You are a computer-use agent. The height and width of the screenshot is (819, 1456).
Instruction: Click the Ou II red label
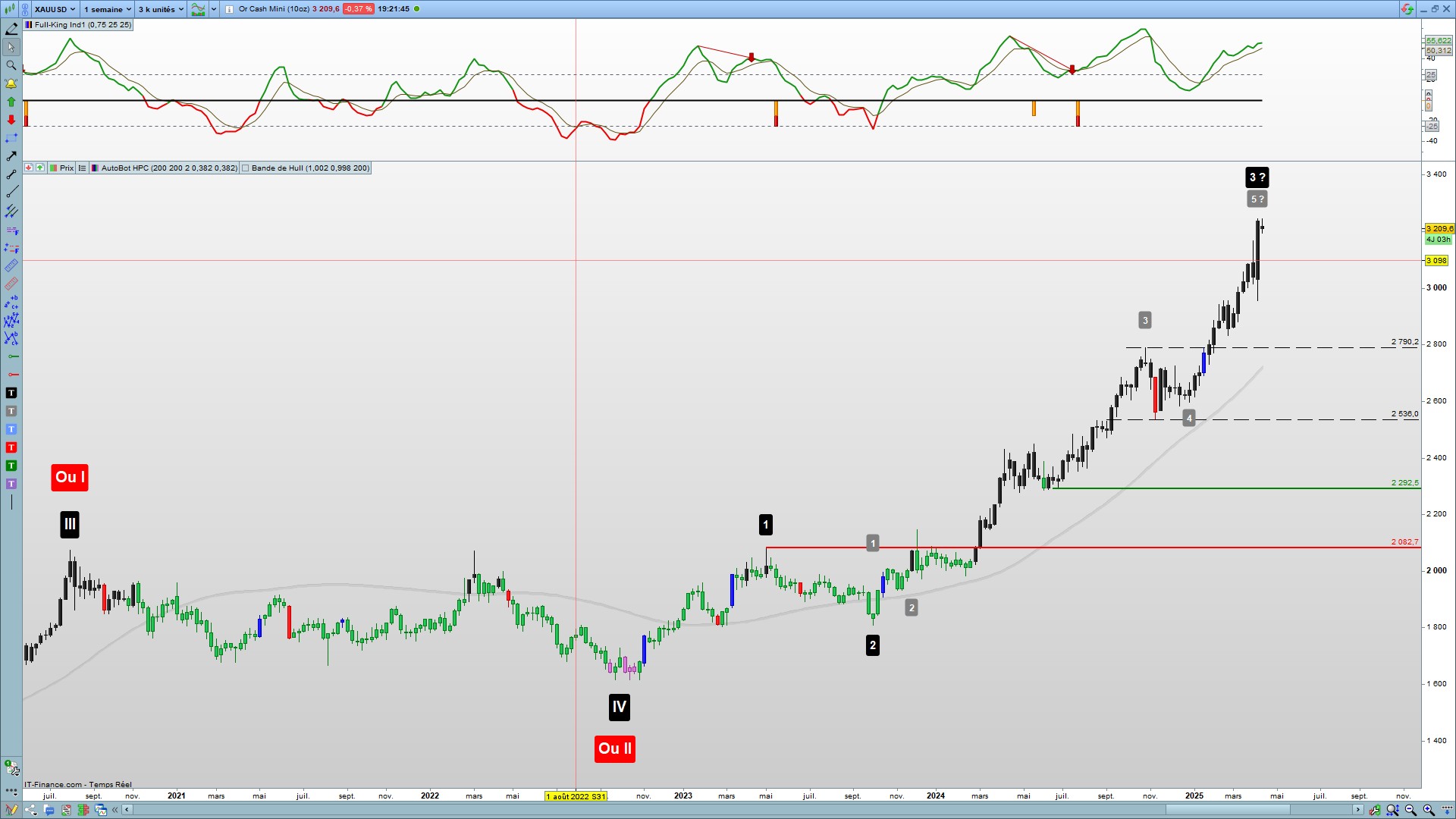coord(615,749)
